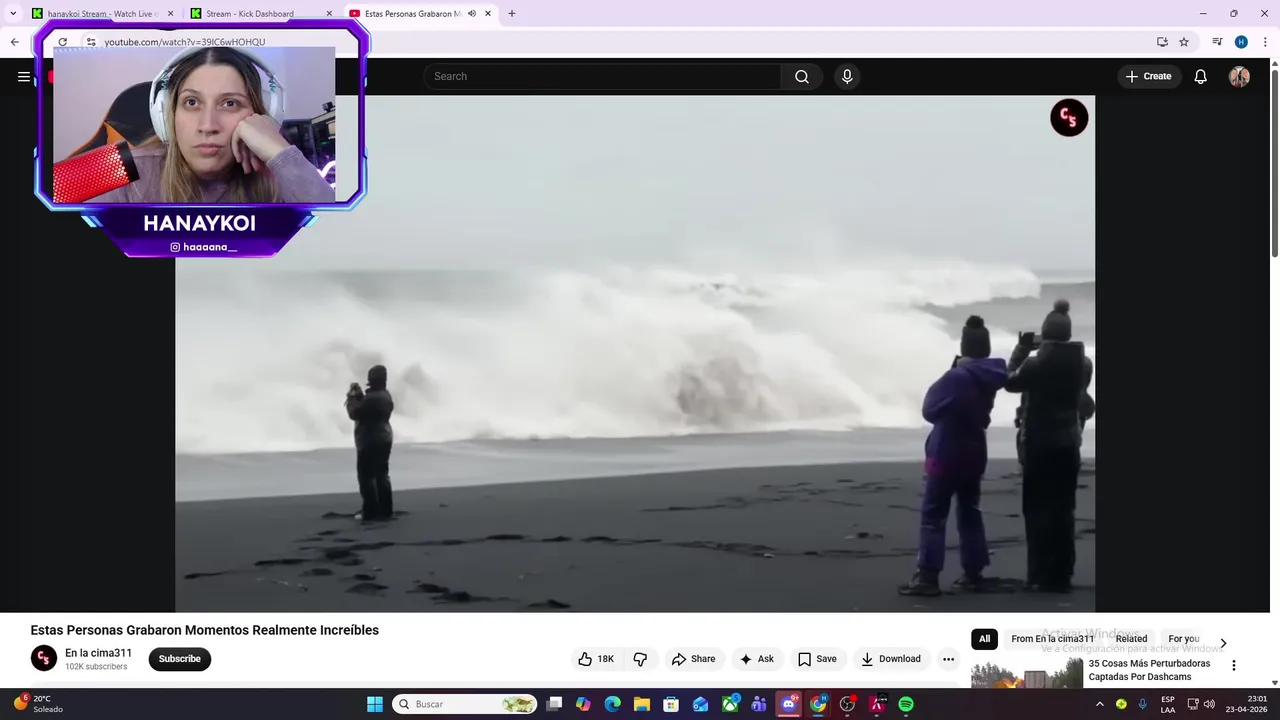Open Xbox app from the taskbar

[x=730, y=704]
